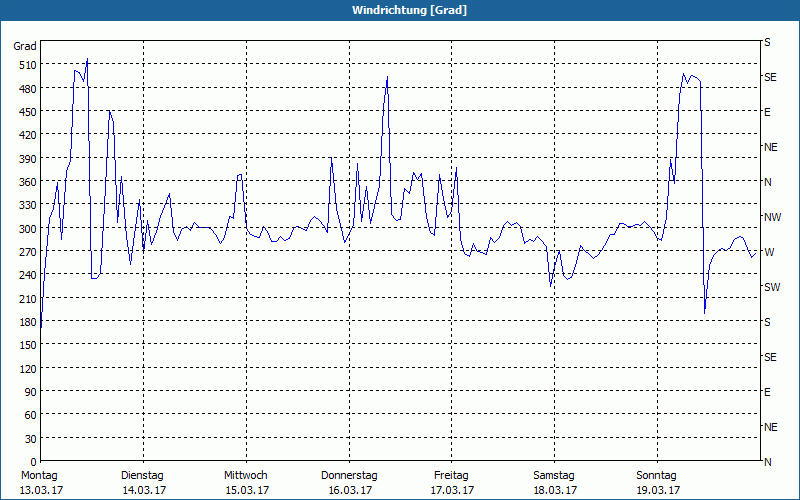Viewport: 800px width, 500px height.
Task: Select the y-axis value "120"
Action: pos(28,368)
